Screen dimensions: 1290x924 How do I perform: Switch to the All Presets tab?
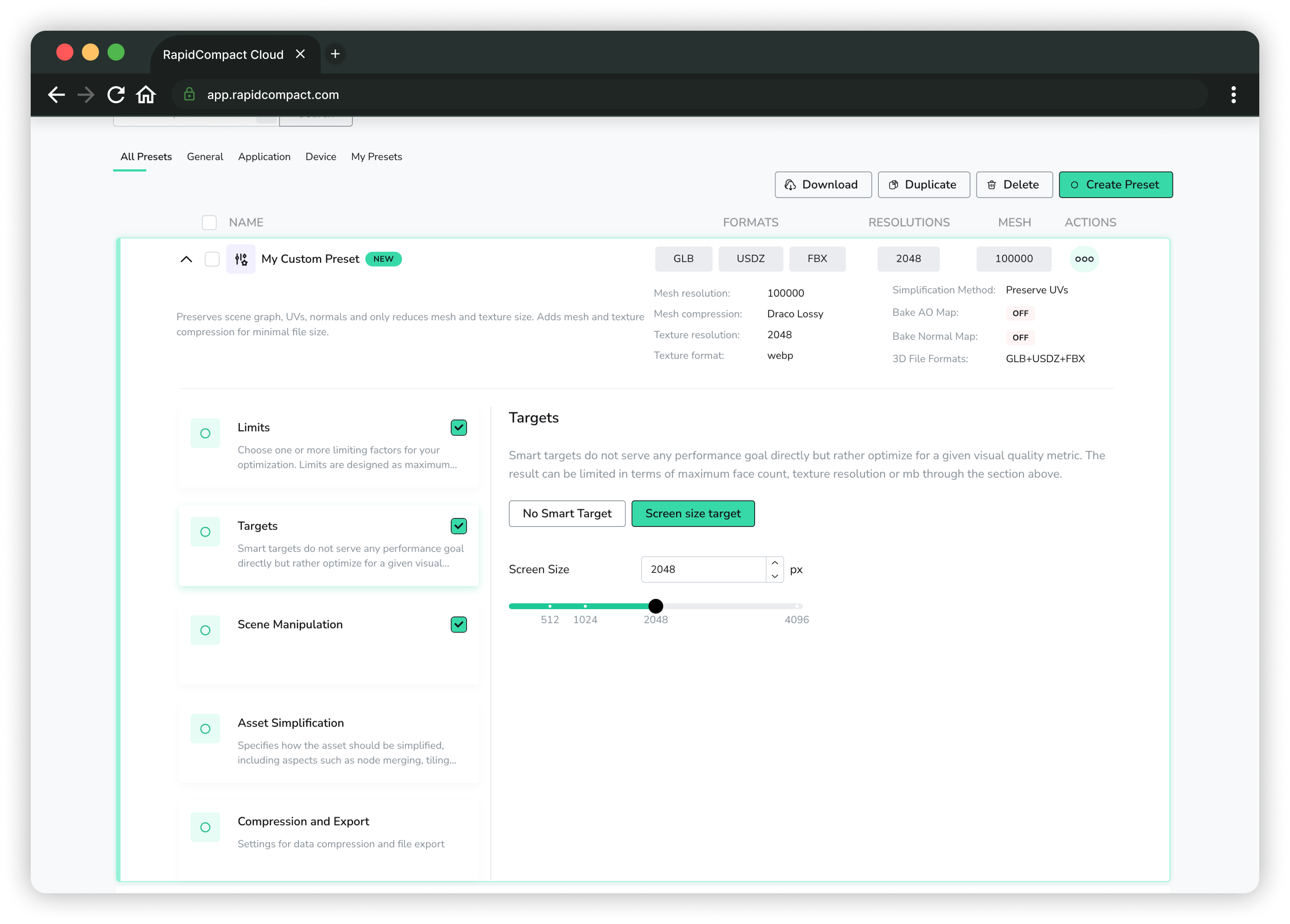click(x=145, y=157)
